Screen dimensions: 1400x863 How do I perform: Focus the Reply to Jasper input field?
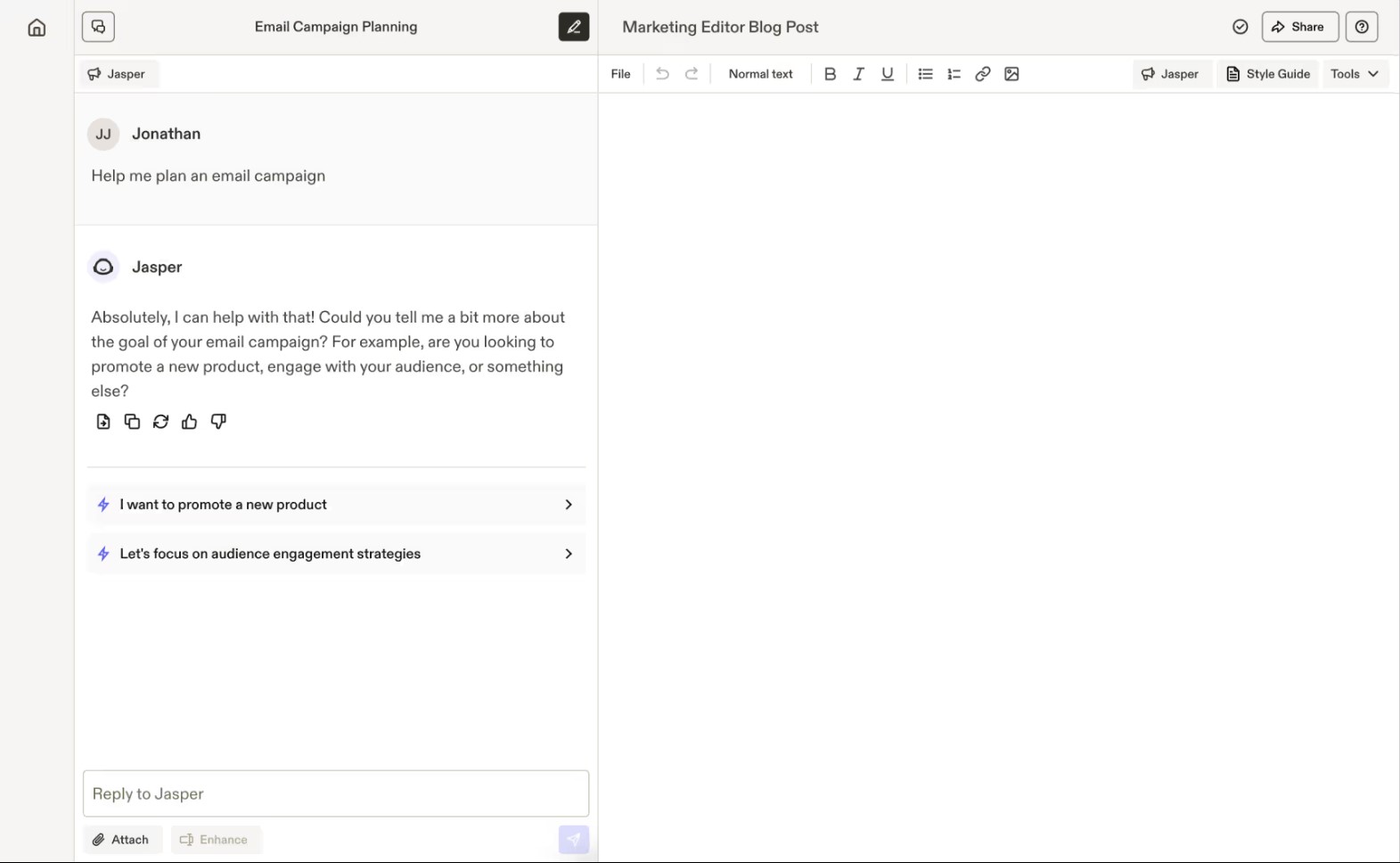click(336, 793)
